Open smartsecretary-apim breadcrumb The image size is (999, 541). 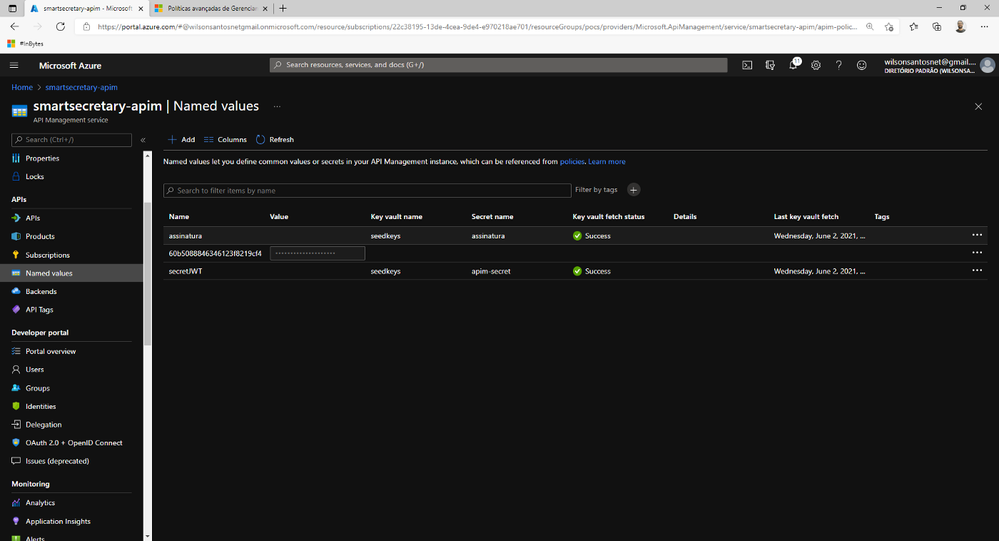pyautogui.click(x=81, y=87)
